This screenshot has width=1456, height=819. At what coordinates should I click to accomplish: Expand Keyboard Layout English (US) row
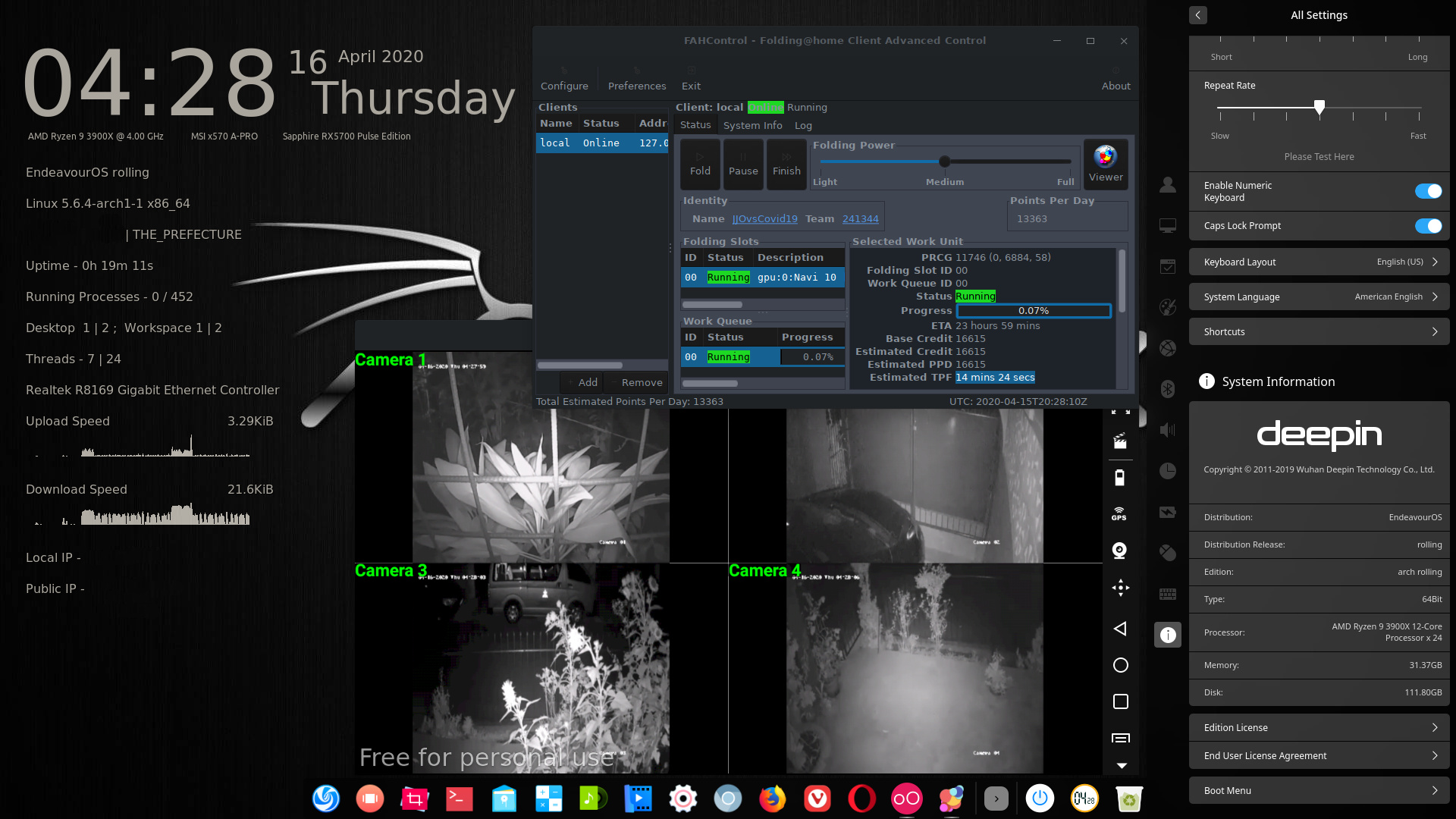(x=1319, y=262)
